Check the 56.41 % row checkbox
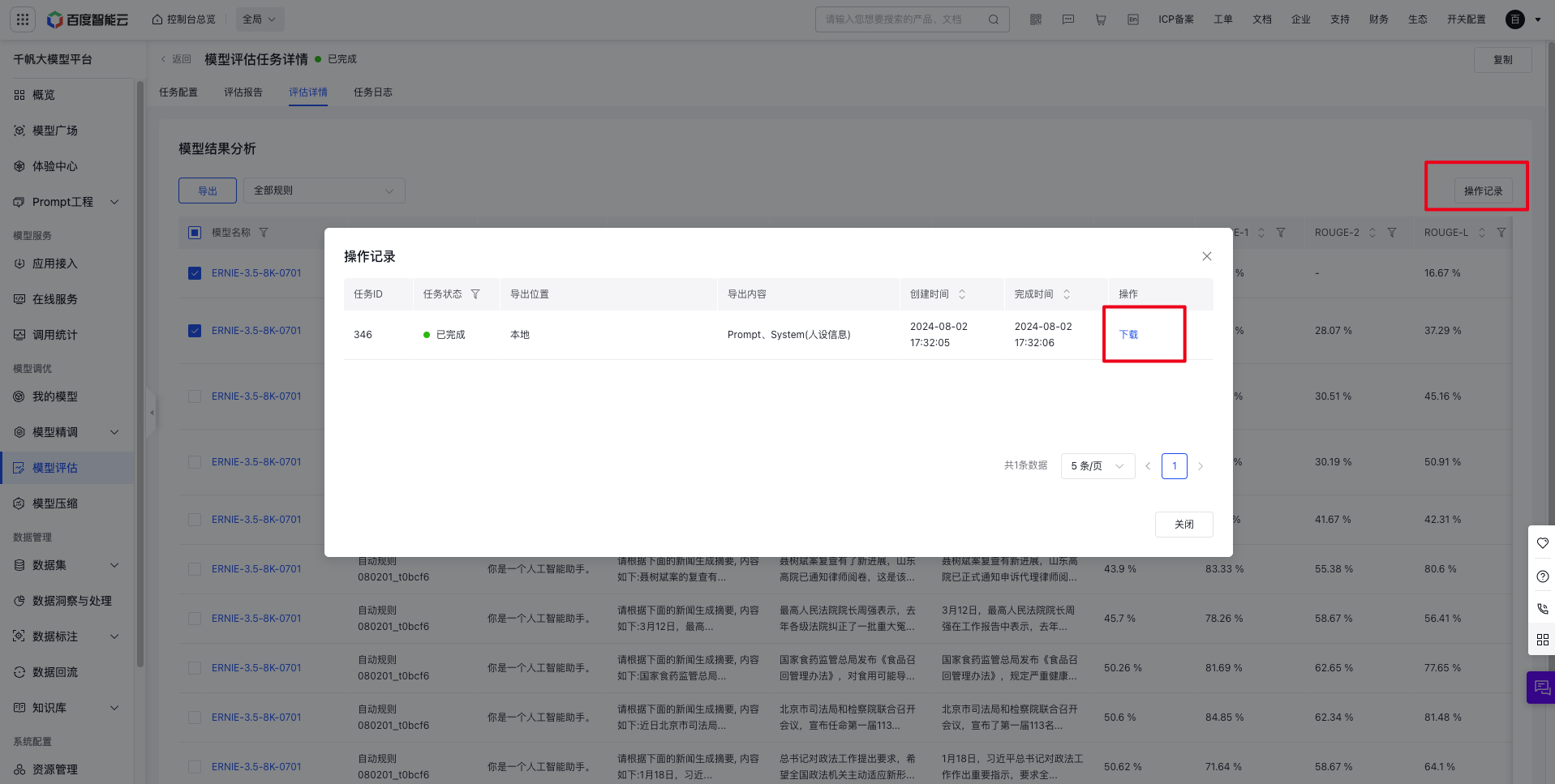This screenshot has width=1555, height=784. click(195, 619)
